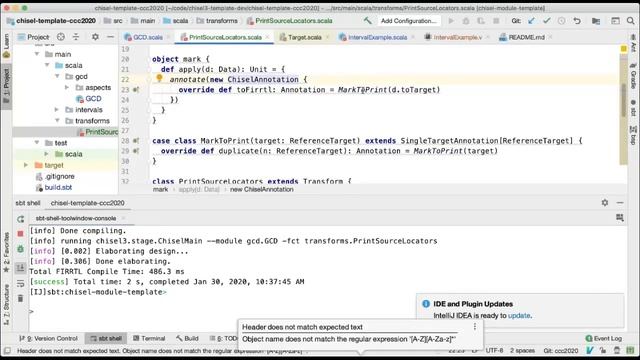Switch to the IntervalExample.v tab
Viewport: 640px width, 360px height.
tap(457, 37)
